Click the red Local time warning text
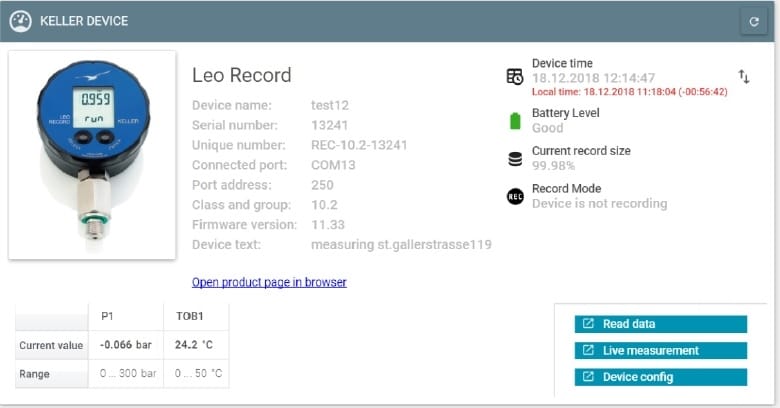 click(x=629, y=92)
